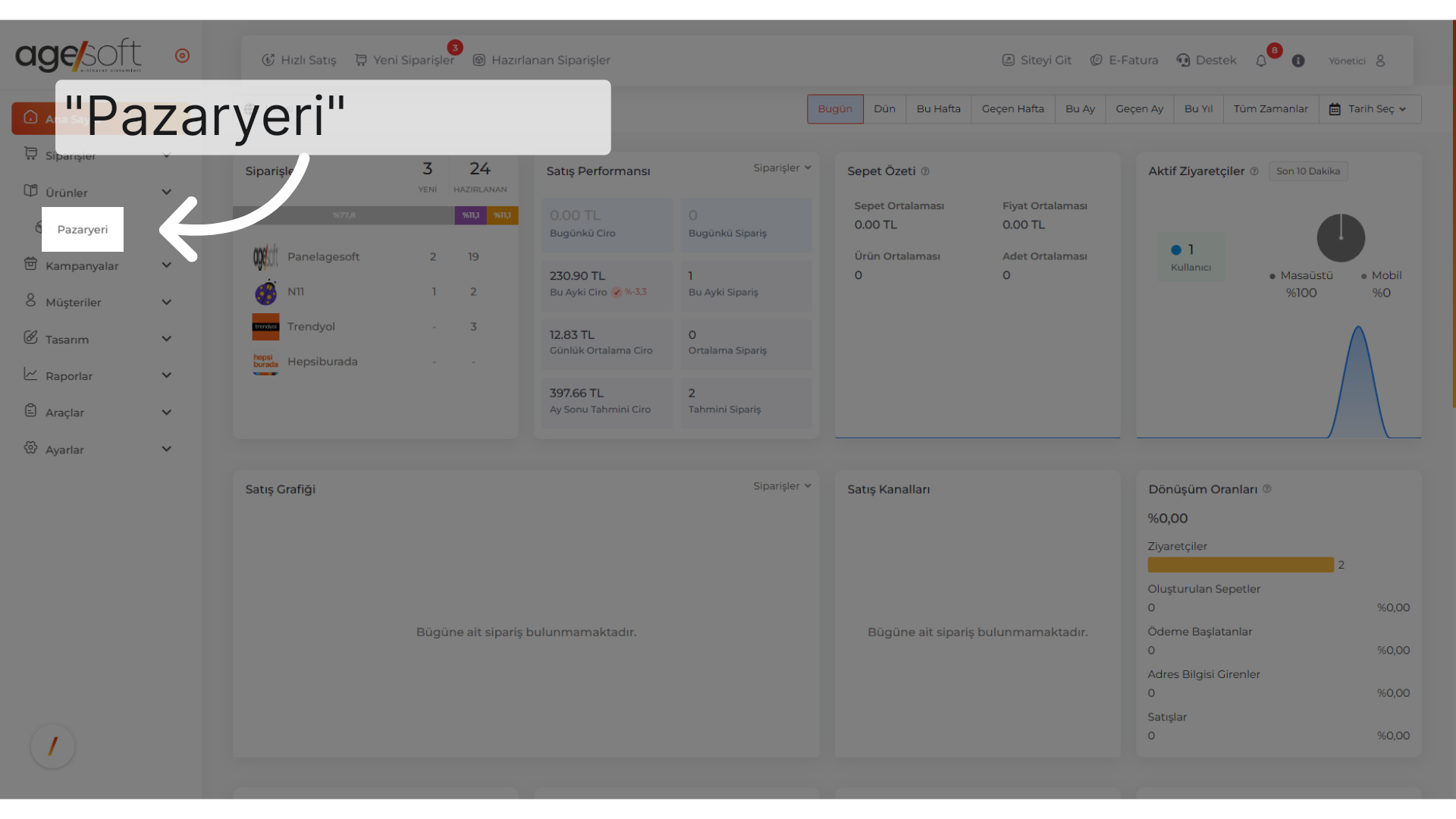1456x819 pixels.
Task: Open Hazırlanan Siparişler link
Action: pyautogui.click(x=541, y=60)
